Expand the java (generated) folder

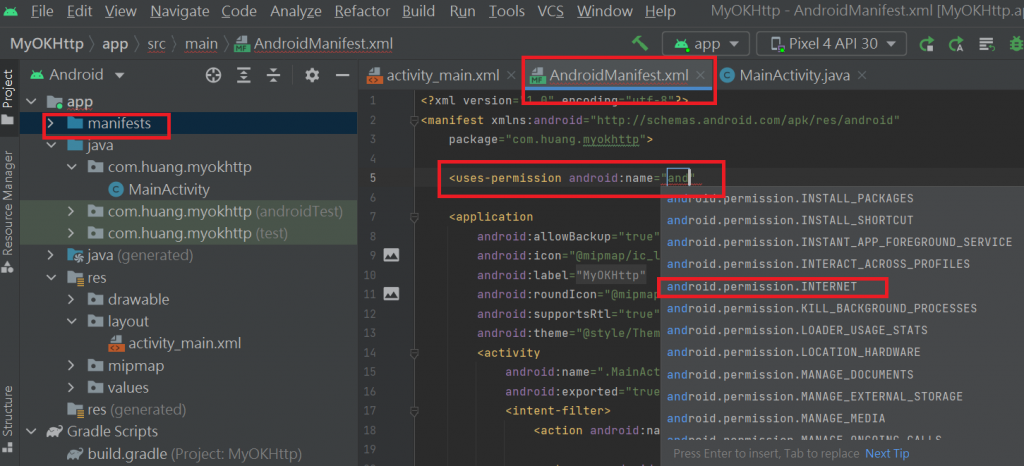(51, 255)
